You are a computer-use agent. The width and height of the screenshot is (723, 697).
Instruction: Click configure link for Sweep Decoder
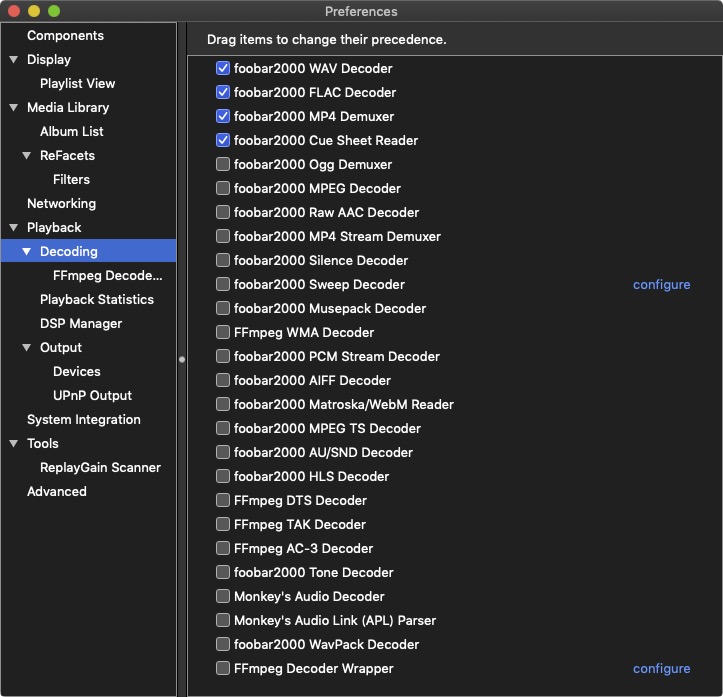coord(661,285)
